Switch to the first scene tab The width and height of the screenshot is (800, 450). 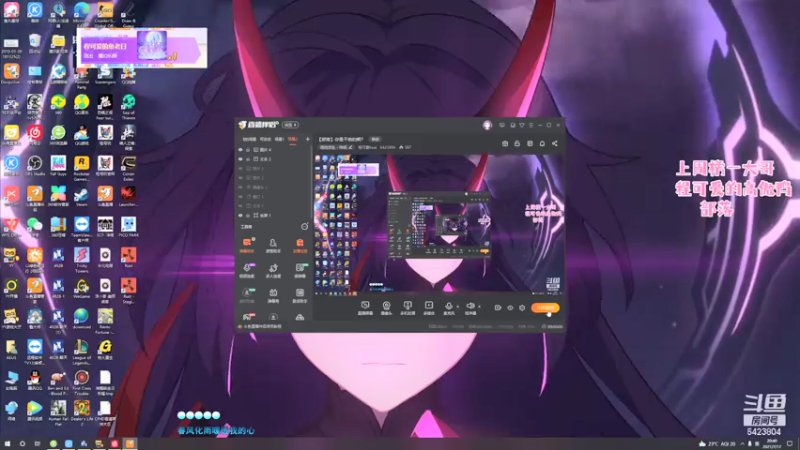click(249, 139)
